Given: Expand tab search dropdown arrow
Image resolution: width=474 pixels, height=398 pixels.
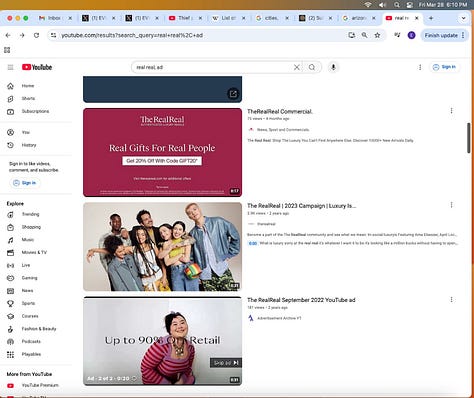Looking at the screenshot, I should tap(463, 18).
